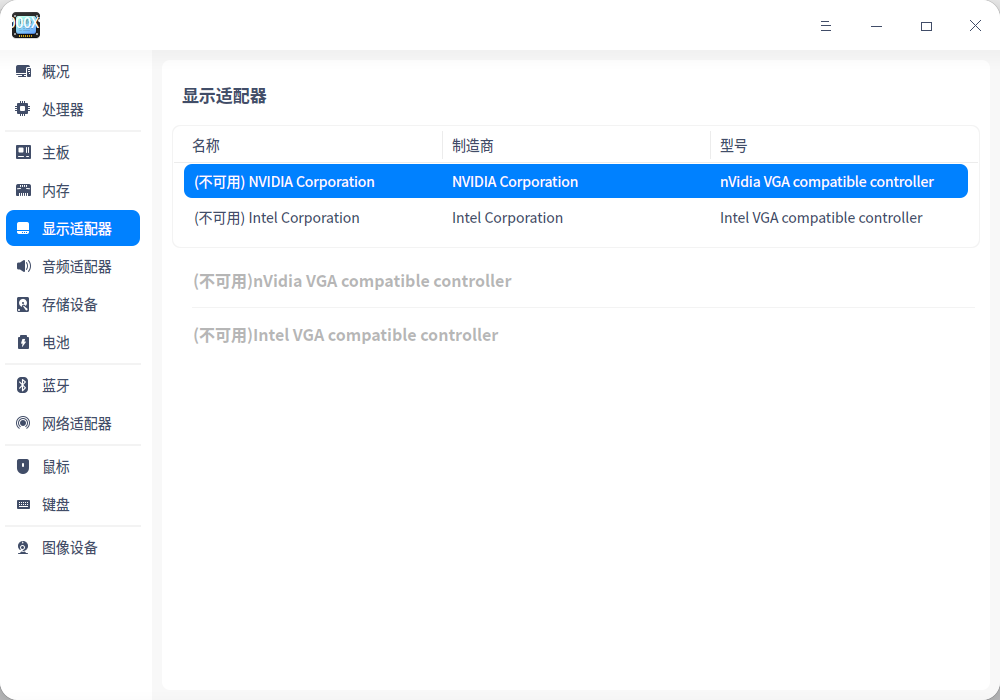The width and height of the screenshot is (1000, 700).
Task: Click the 存储设备 disk icon
Action: [x=23, y=304]
